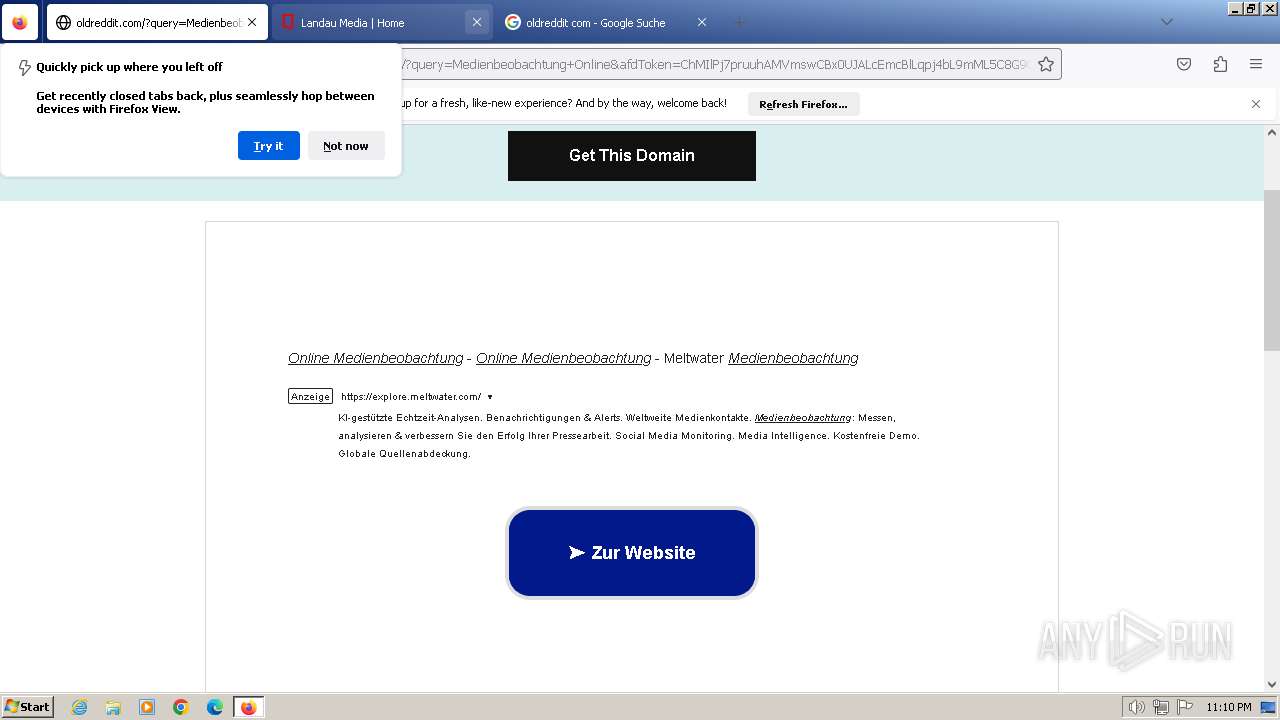Open first Online Medienbeobachtung ad title link
The image size is (1280, 720).
375,358
